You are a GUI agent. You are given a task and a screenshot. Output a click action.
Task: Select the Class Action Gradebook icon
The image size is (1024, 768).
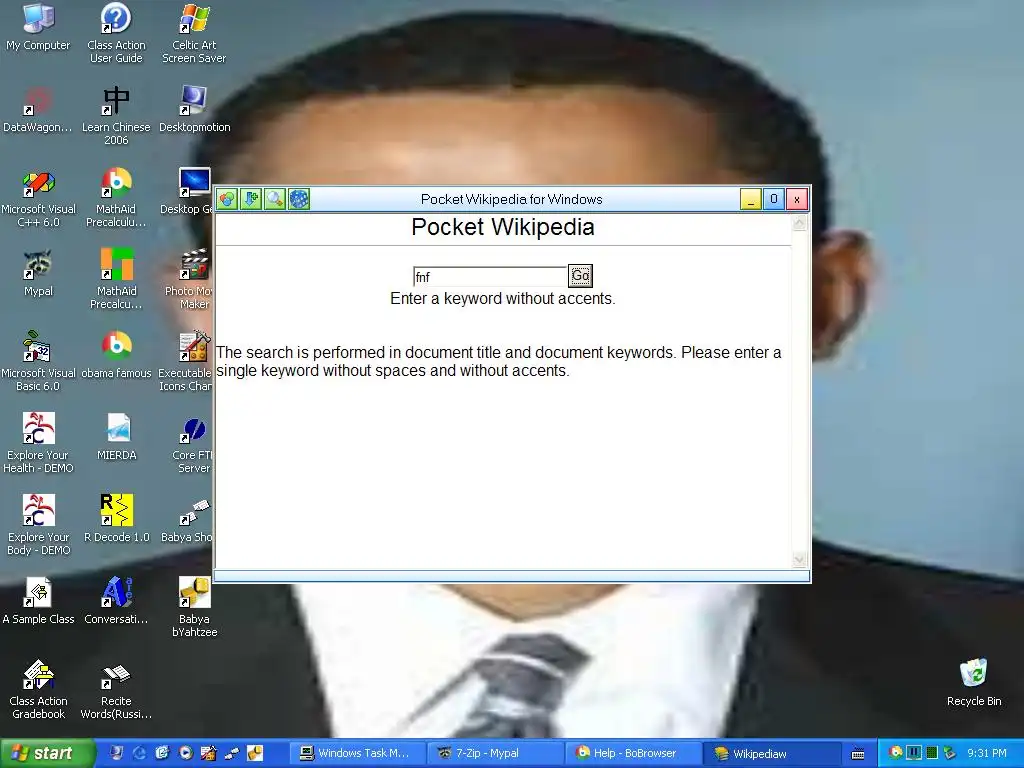click(x=38, y=690)
